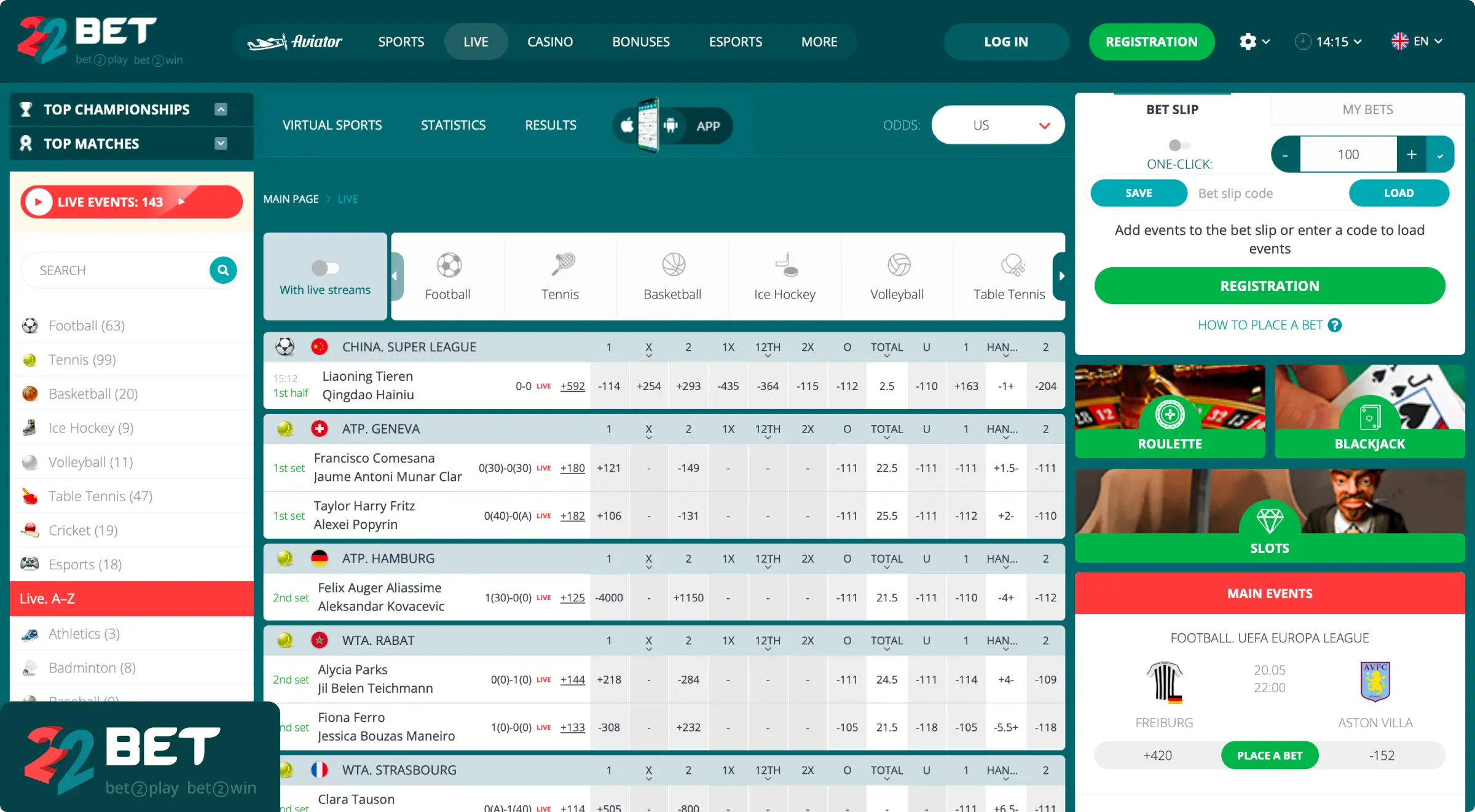1475x812 pixels.
Task: Open ESPORTS menu item
Action: pos(736,42)
